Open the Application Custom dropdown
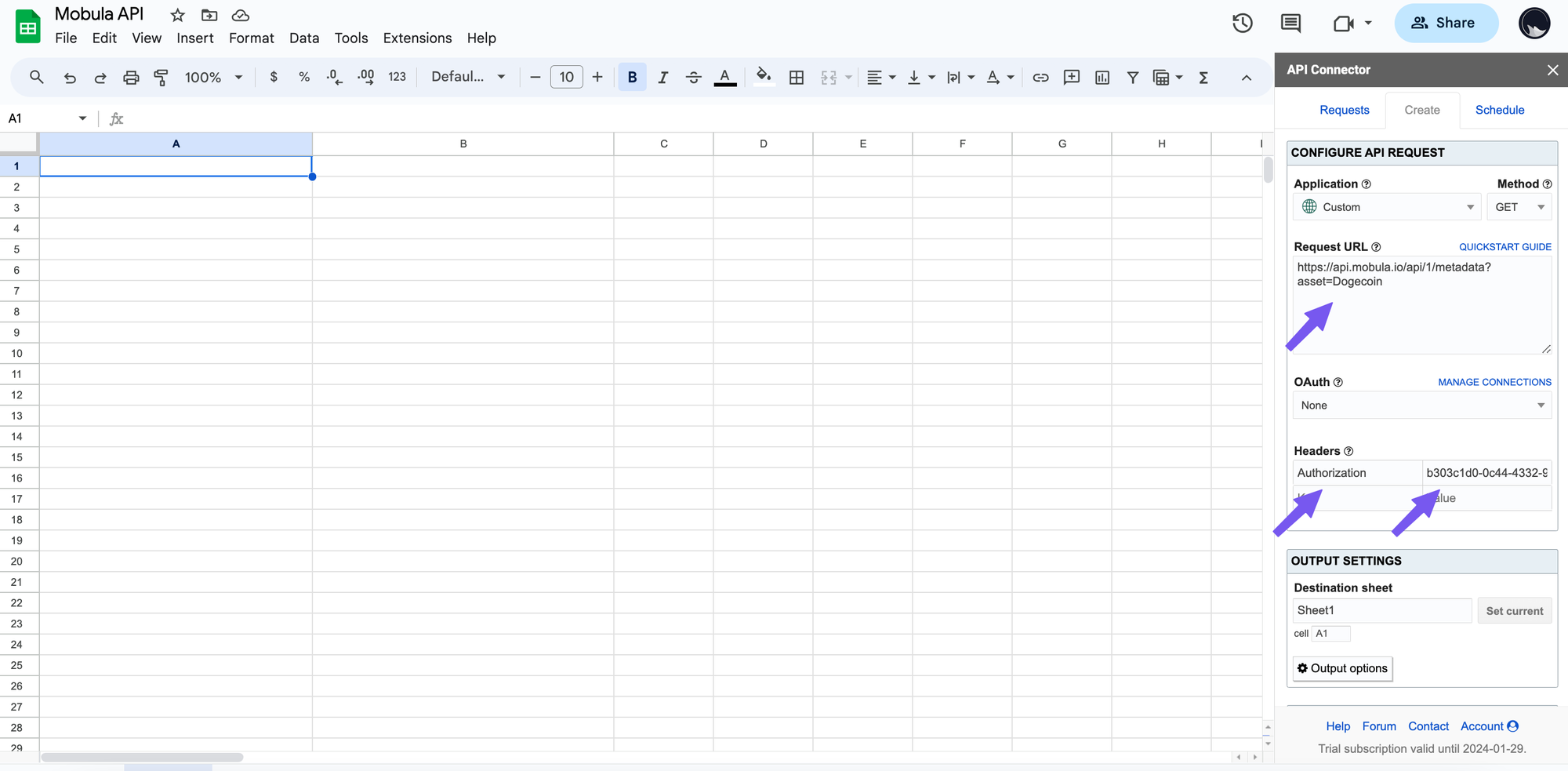 click(1387, 207)
